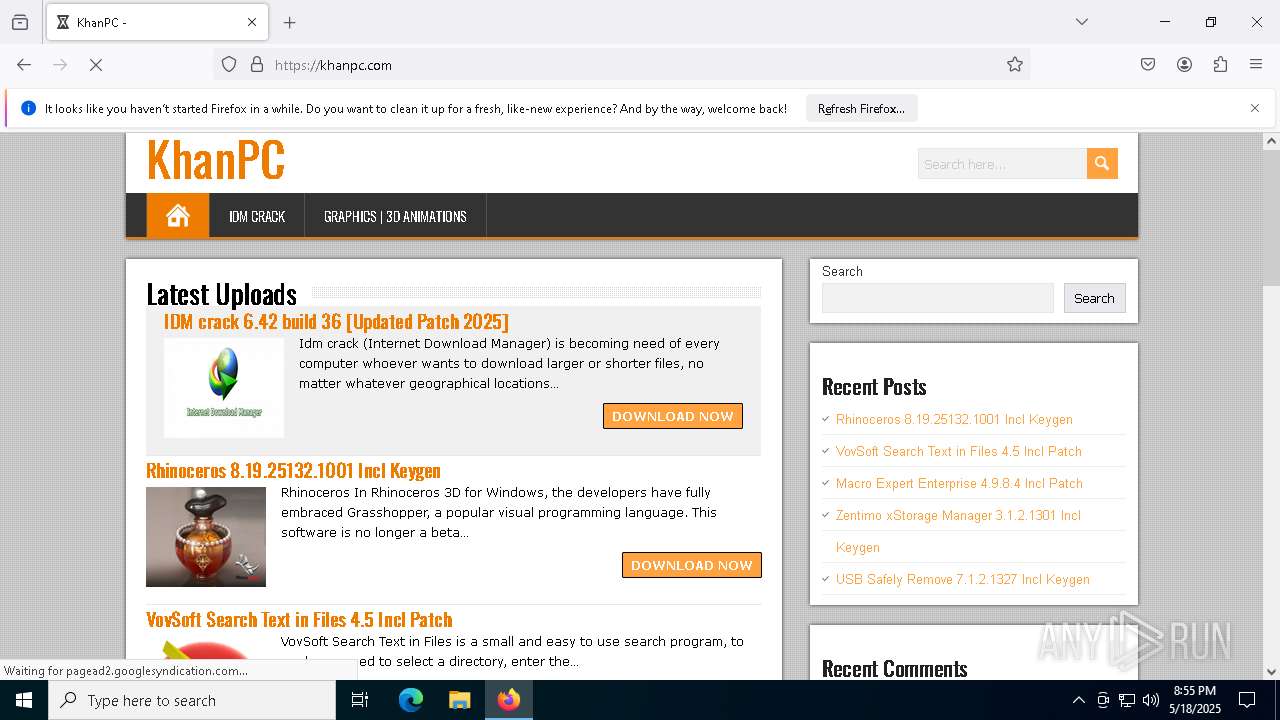Open VovSoft Search Text in Files post title
This screenshot has width=1280, height=720.
click(299, 620)
